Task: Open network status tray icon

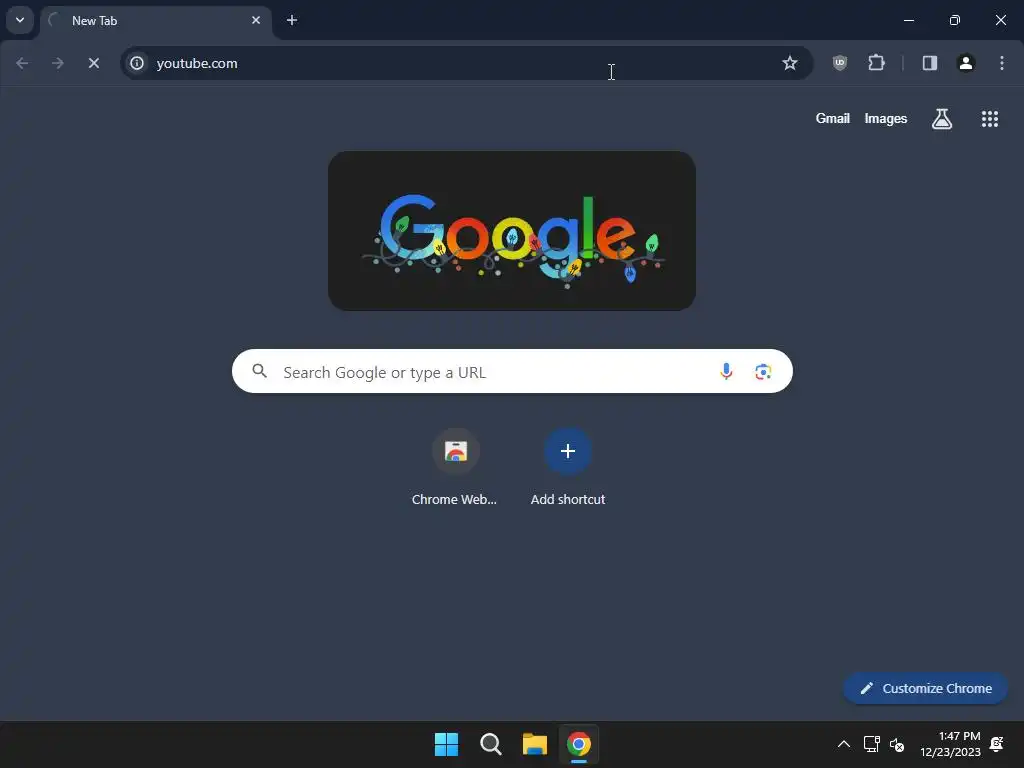Action: click(871, 744)
